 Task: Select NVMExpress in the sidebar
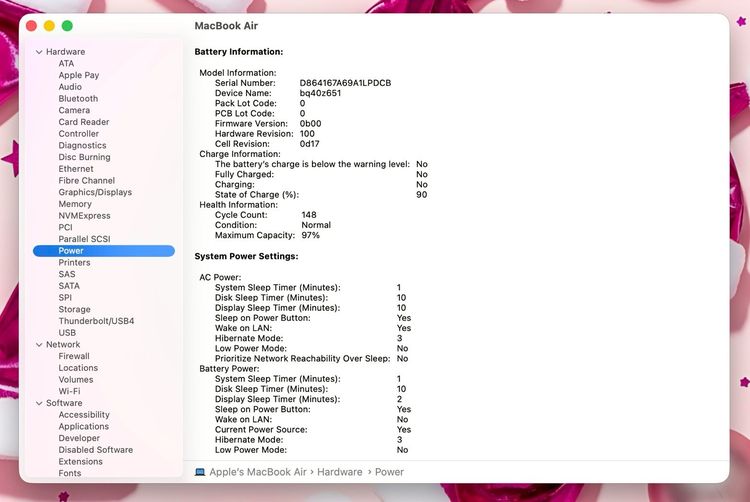(84, 216)
